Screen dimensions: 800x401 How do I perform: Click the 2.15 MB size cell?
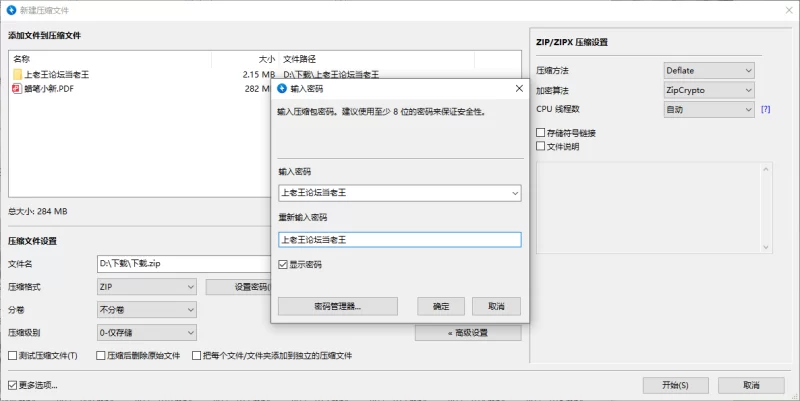click(x=259, y=74)
